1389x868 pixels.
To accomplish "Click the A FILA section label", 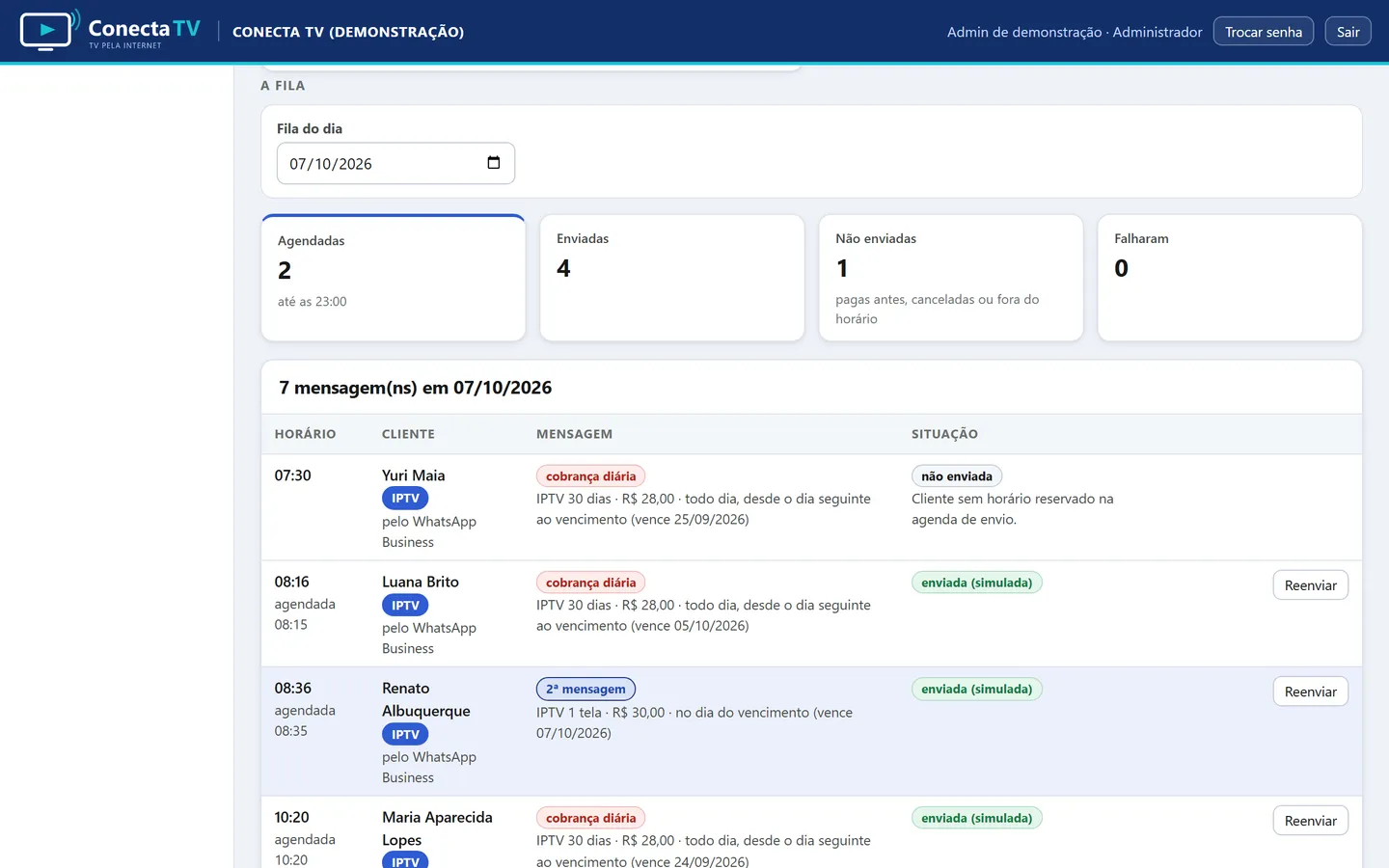I will pos(283,86).
